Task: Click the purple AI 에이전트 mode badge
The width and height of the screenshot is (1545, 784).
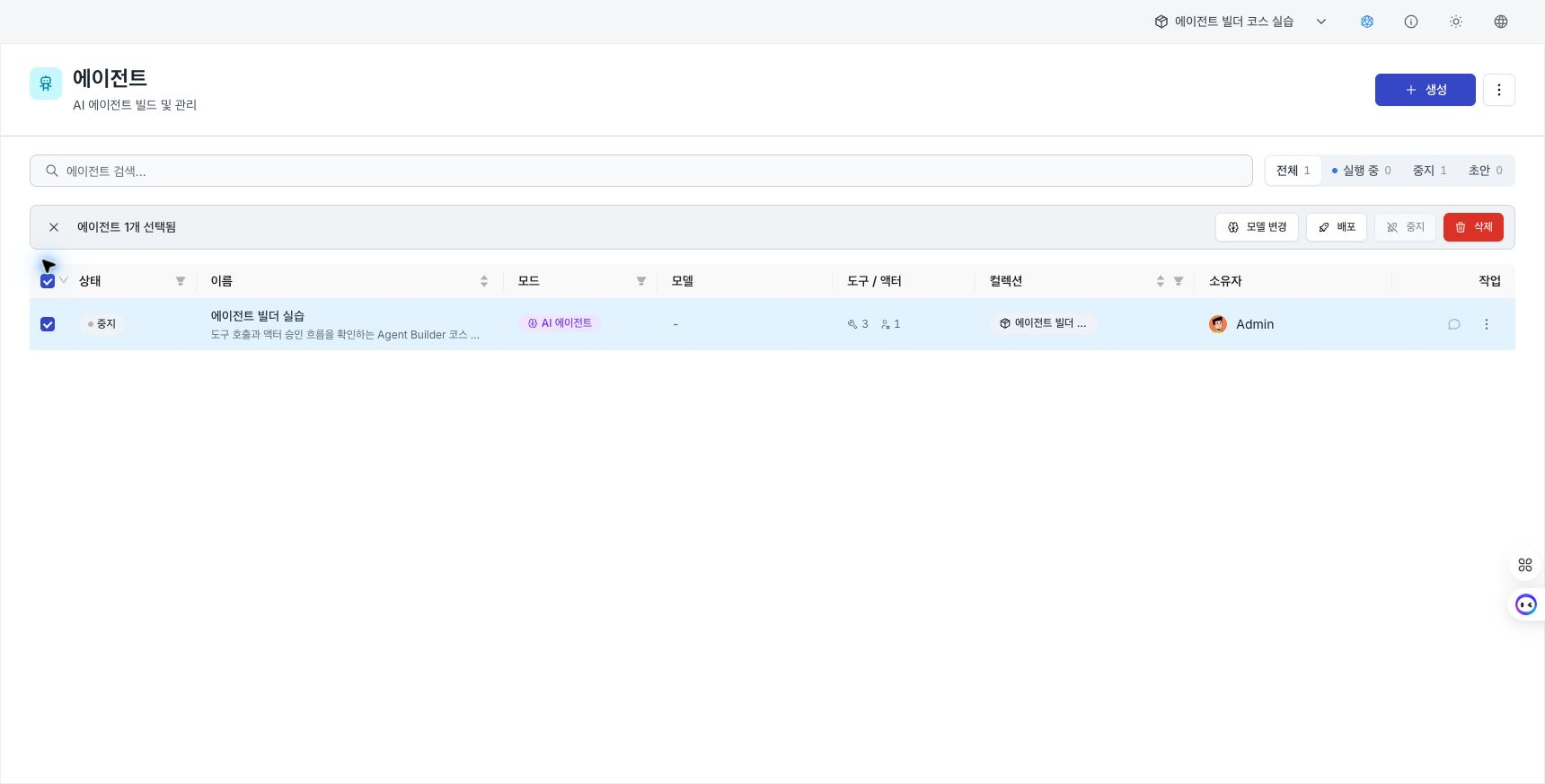Action: pyautogui.click(x=560, y=323)
